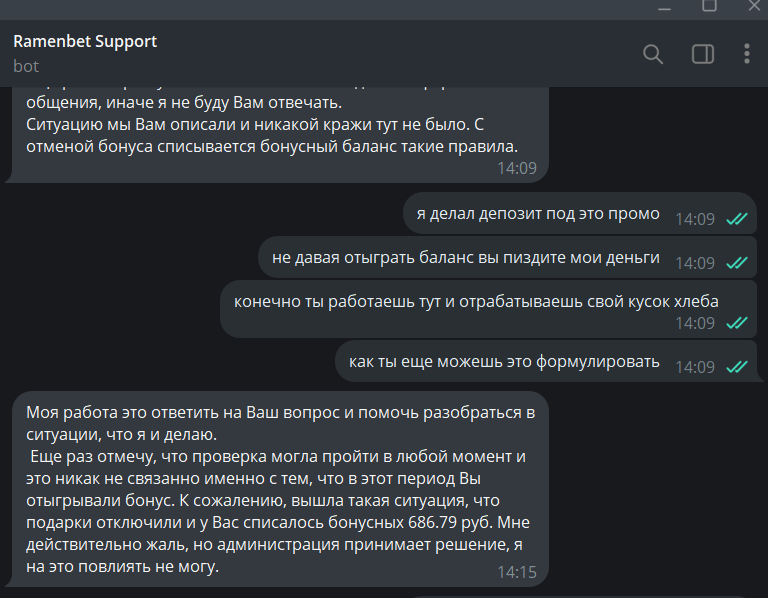Open the three-dot chat options menu
Image resolution: width=768 pixels, height=598 pixels.
[x=747, y=54]
